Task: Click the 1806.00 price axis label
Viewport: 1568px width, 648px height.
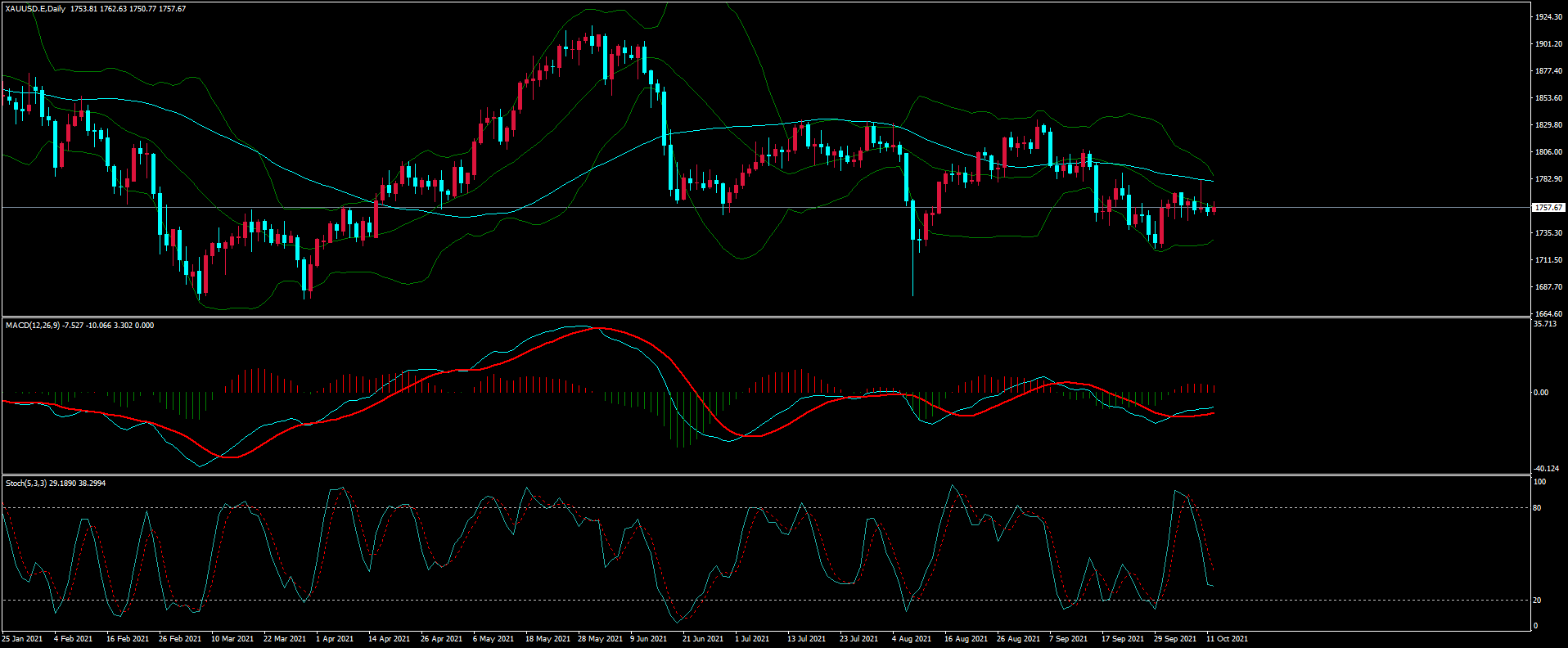Action: coord(1548,152)
